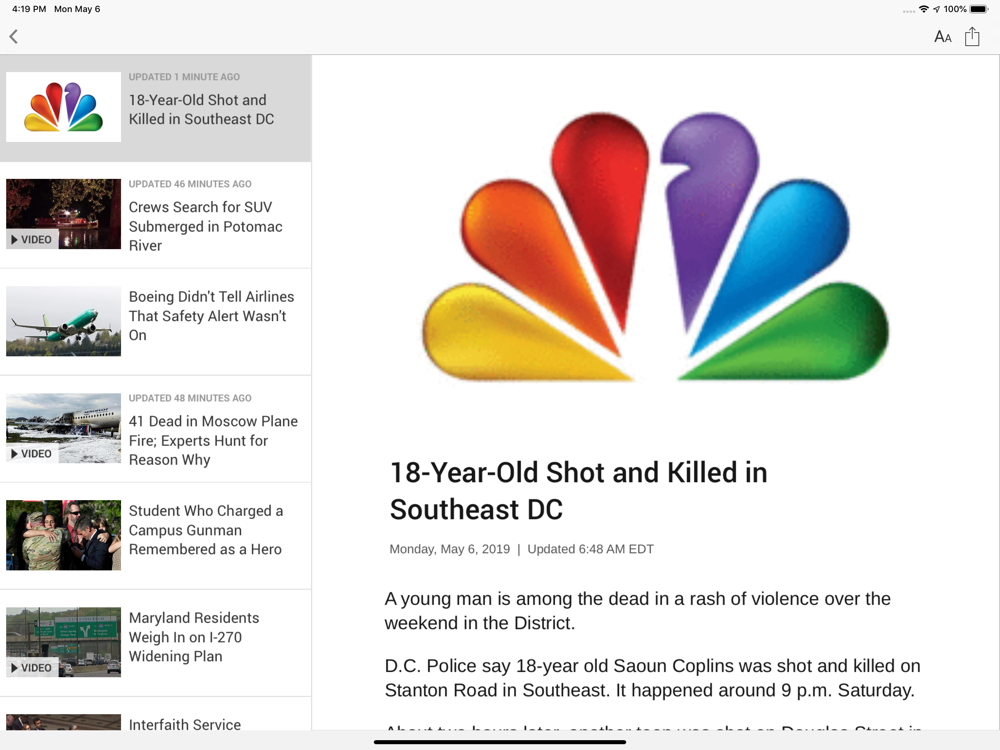The image size is (1000, 750).
Task: Tap 'UPDATED 46 MINUTES AGO' label
Action: (190, 184)
